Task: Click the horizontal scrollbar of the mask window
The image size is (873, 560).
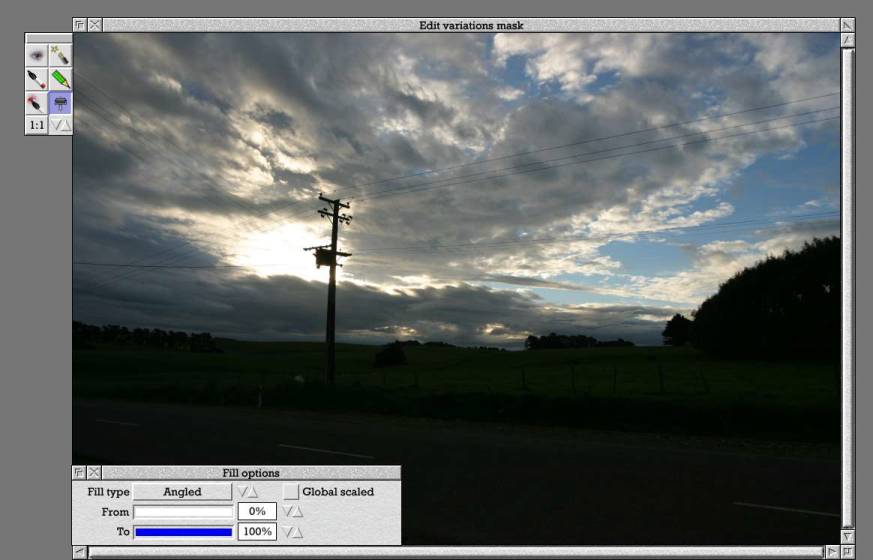Action: 456,552
